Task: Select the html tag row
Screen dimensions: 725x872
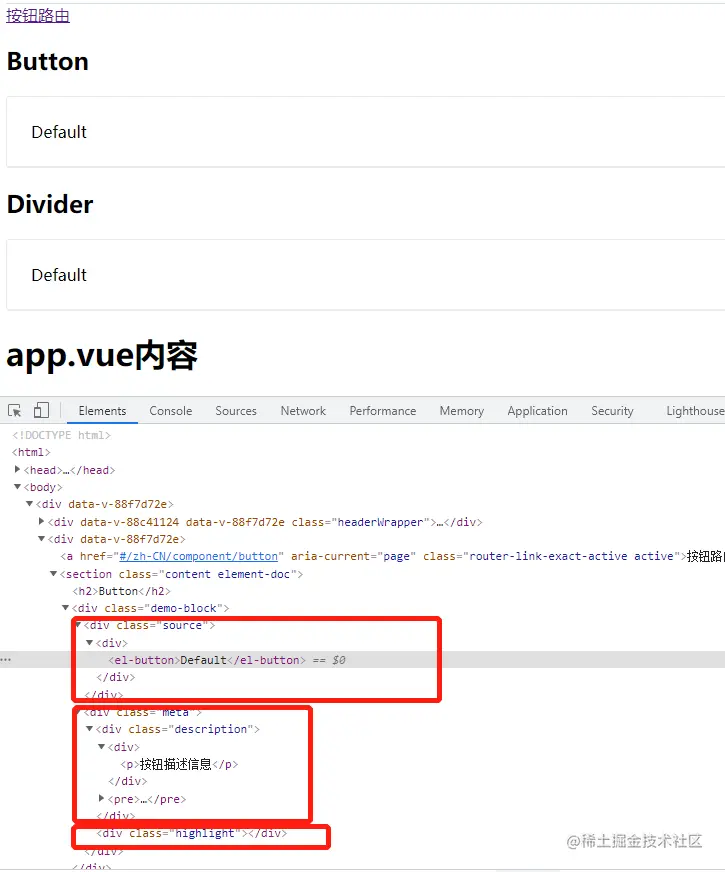Action: 31,452
